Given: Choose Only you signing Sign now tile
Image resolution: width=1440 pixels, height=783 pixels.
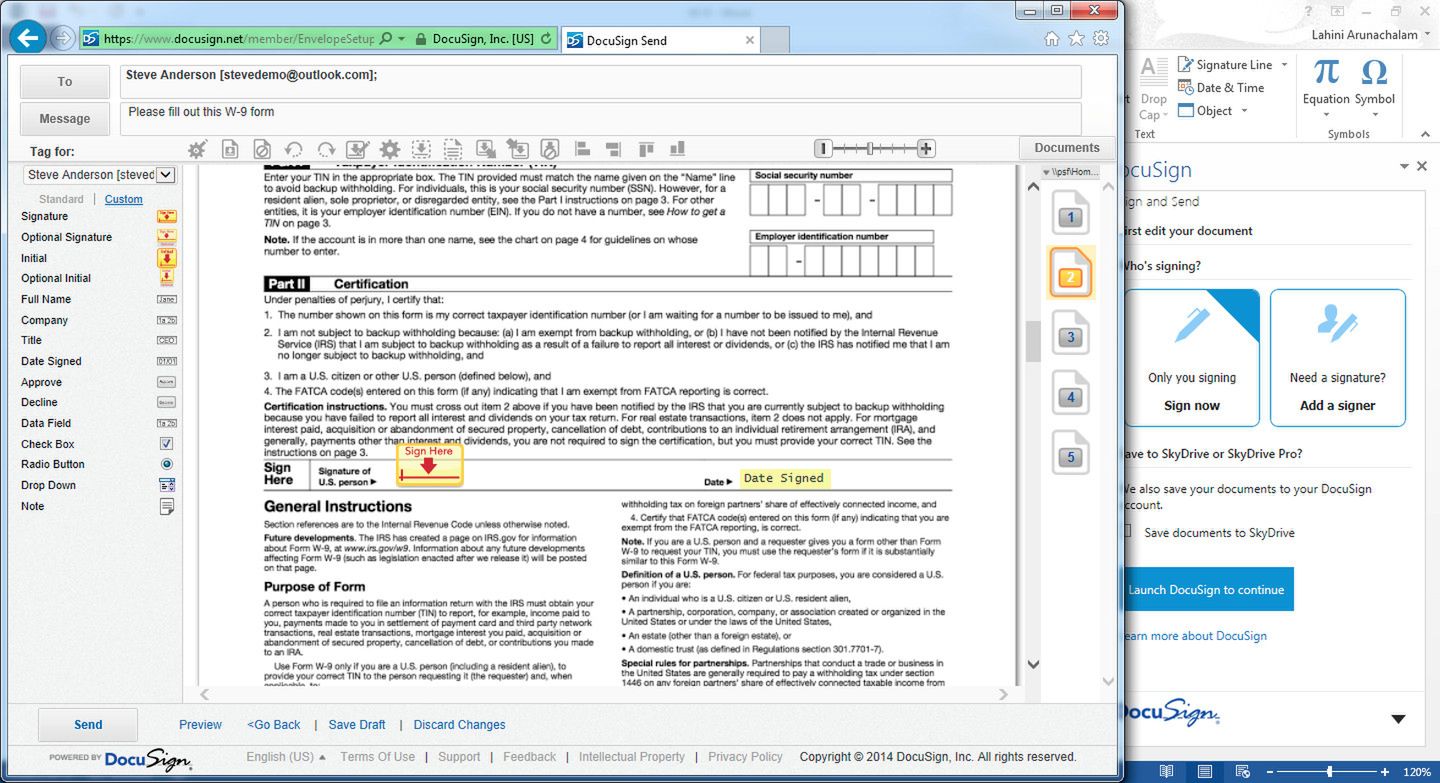Looking at the screenshot, I should [1192, 358].
